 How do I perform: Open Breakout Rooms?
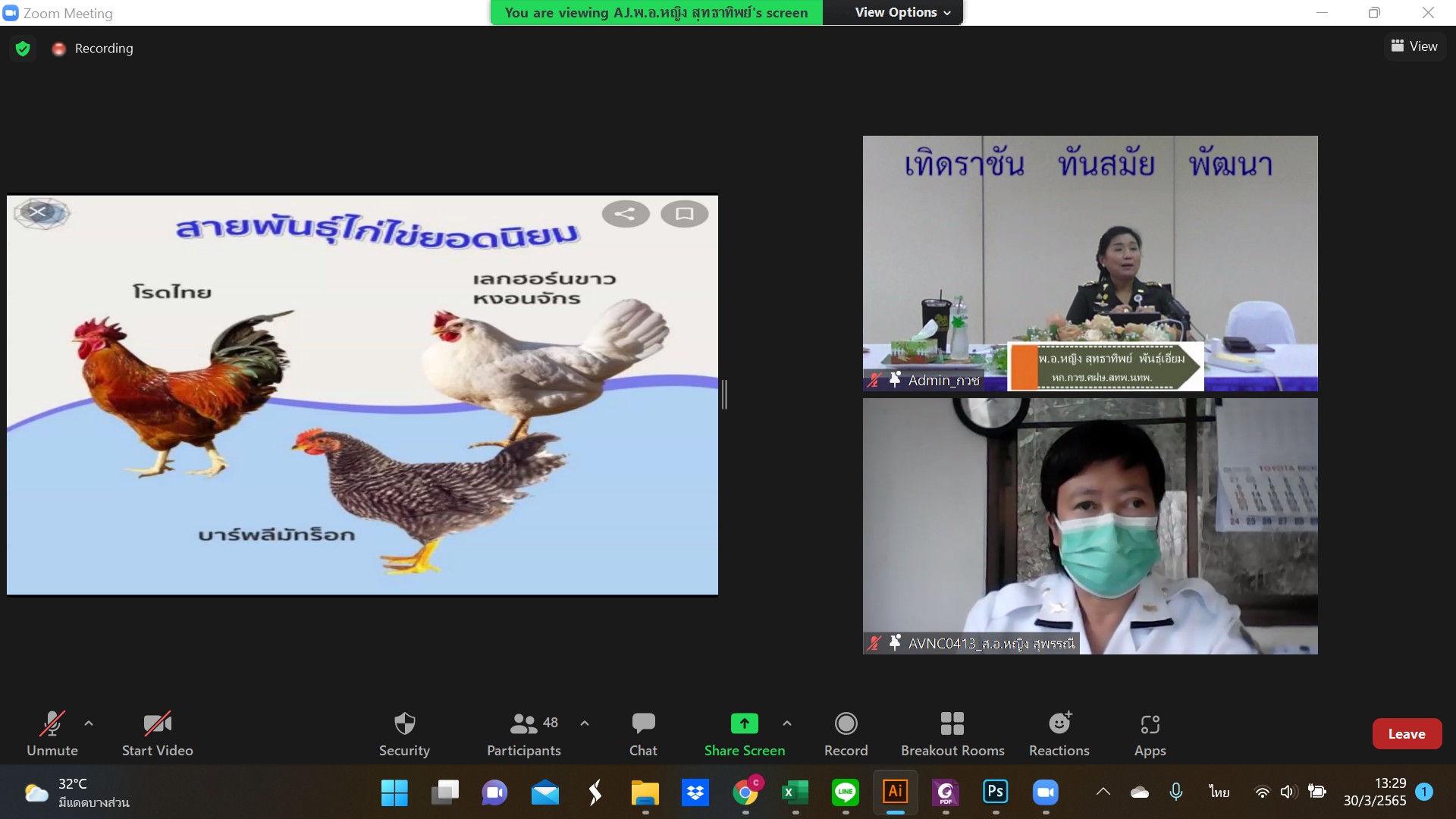tap(952, 733)
